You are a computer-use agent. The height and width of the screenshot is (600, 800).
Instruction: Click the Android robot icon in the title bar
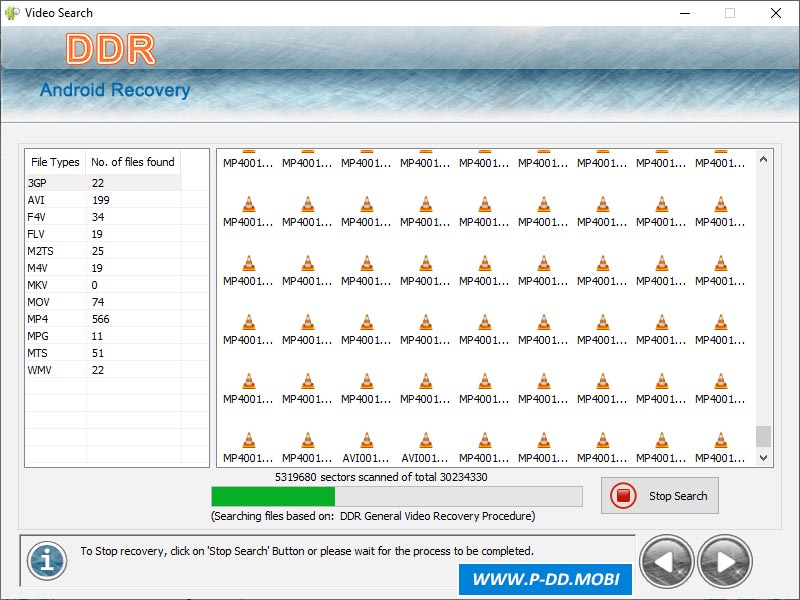pyautogui.click(x=10, y=13)
